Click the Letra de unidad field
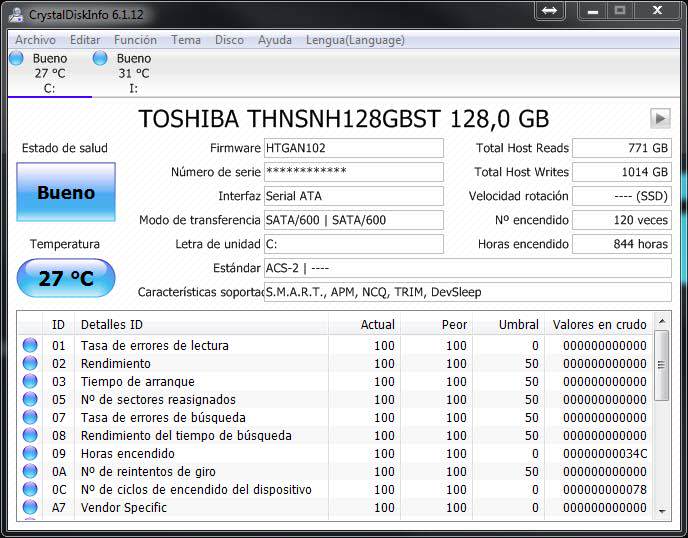Screen dimensions: 688x538 354,244
